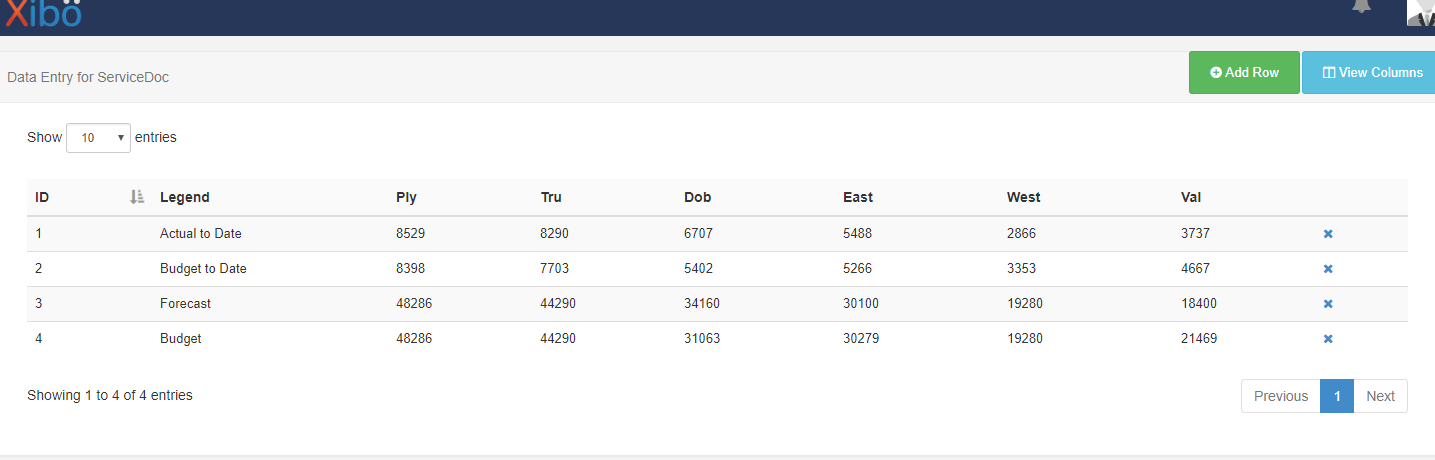Click the East value 5266
This screenshot has height=460, width=1435.
coord(857,269)
